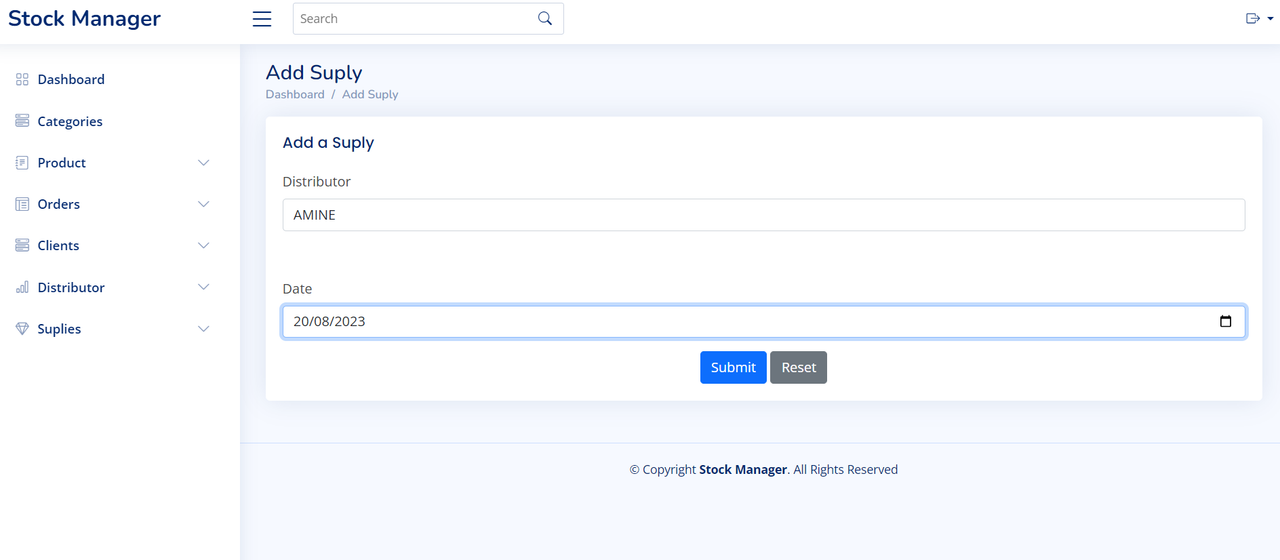1280x560 pixels.
Task: Expand the Product menu chevron
Action: coord(204,163)
